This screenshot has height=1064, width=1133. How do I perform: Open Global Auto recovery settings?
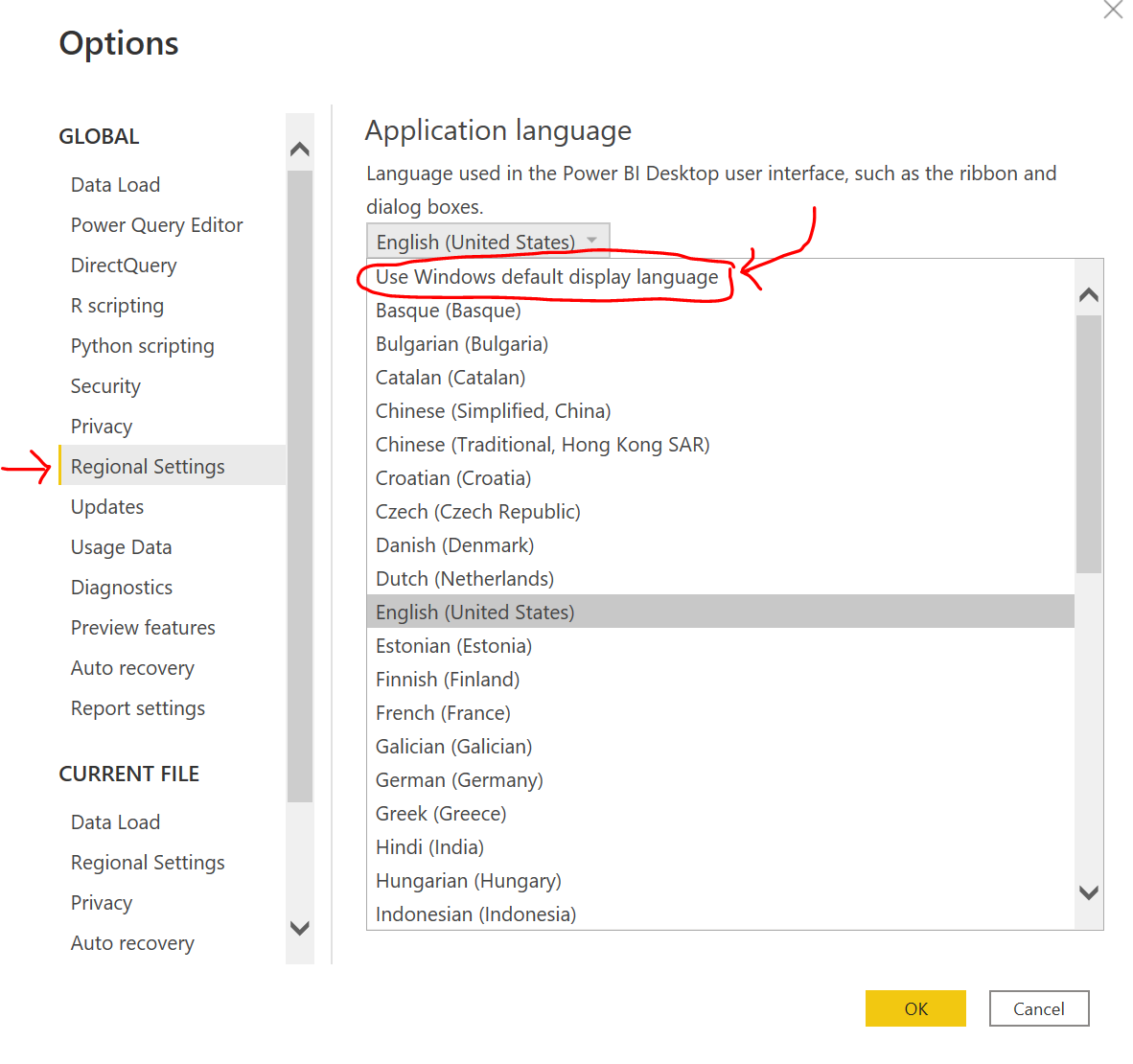132,668
